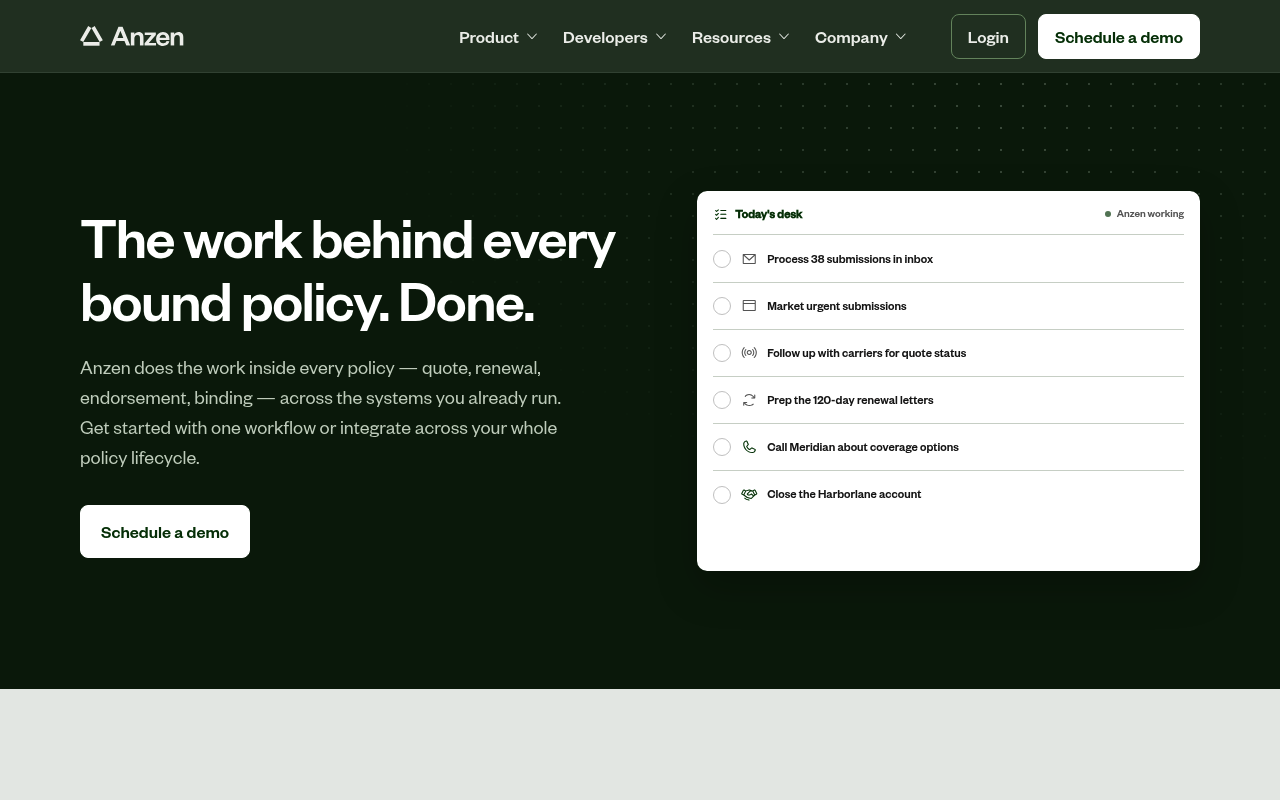Screen dimensions: 1280x800
Task: Click Call Meridian about coverage options text
Action: (862, 447)
